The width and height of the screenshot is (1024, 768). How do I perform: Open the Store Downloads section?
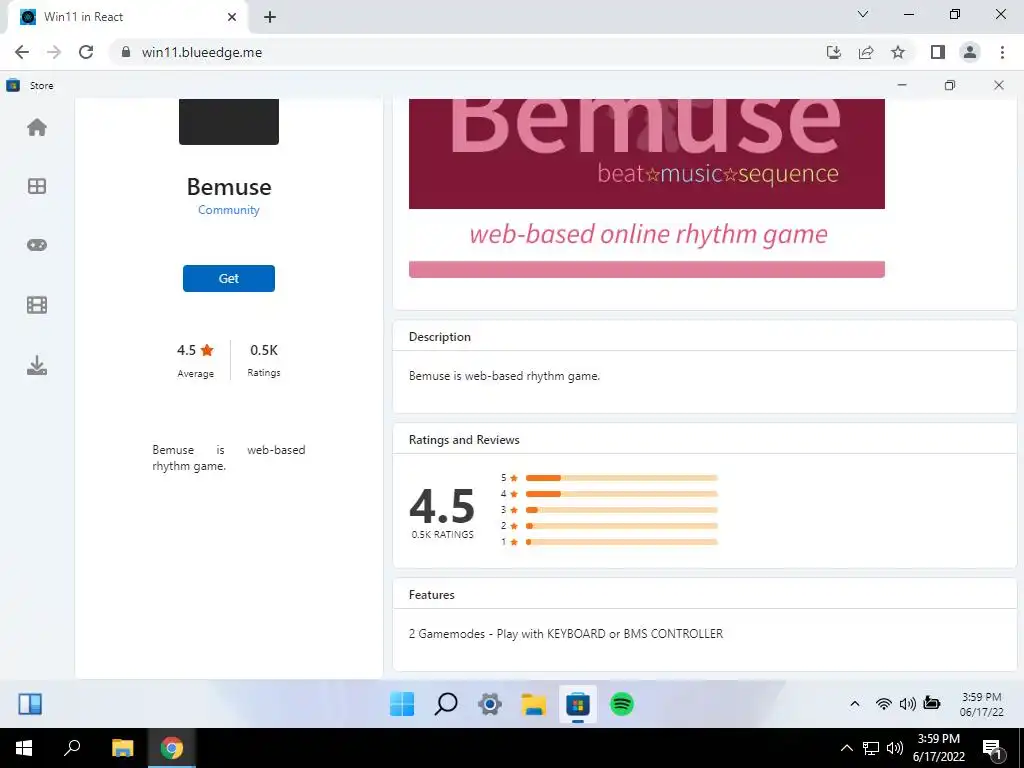(x=37, y=365)
